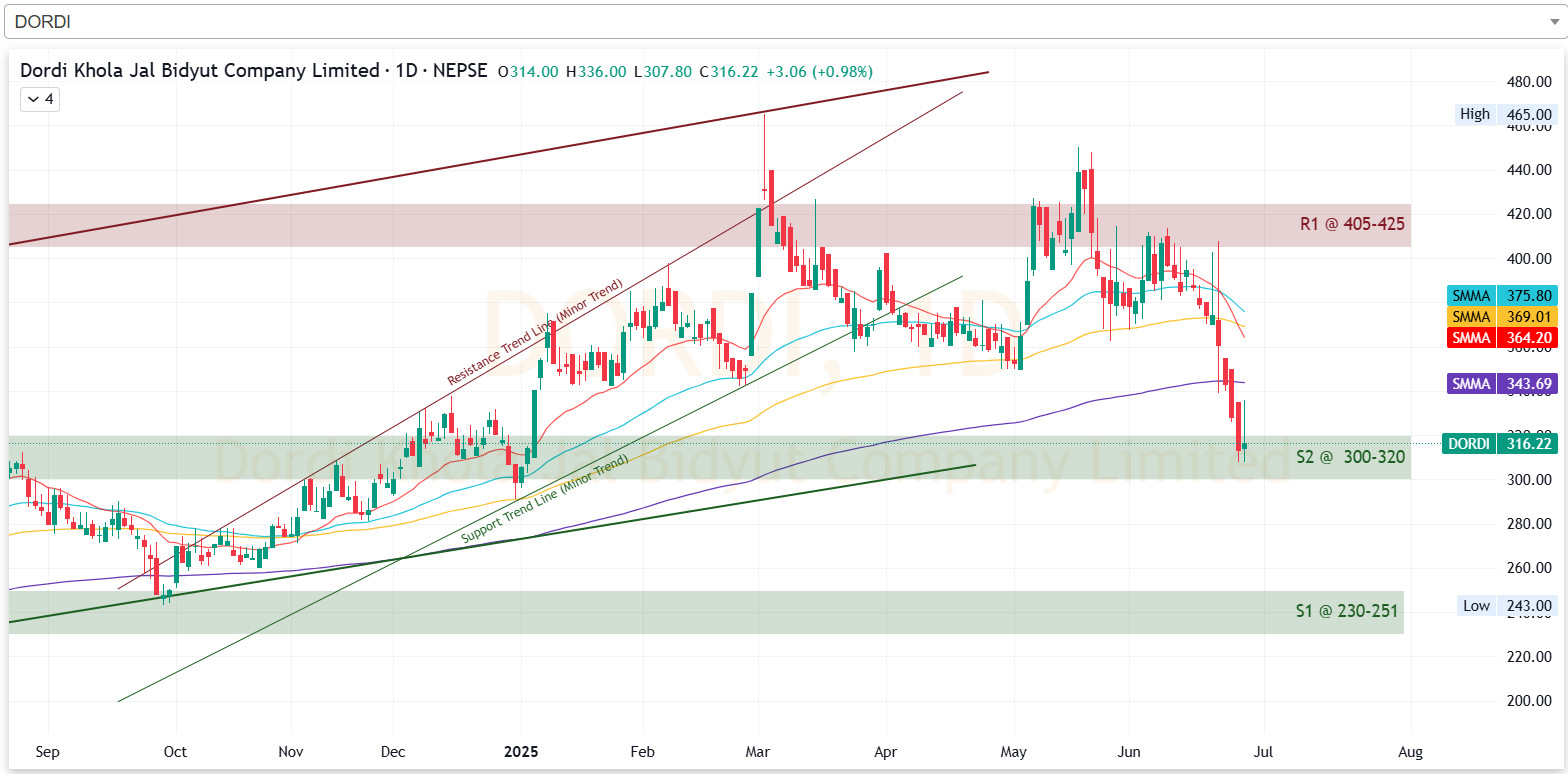Screen dimensions: 1568x774
Task: Click the 280.00 price scale value
Action: (1530, 524)
